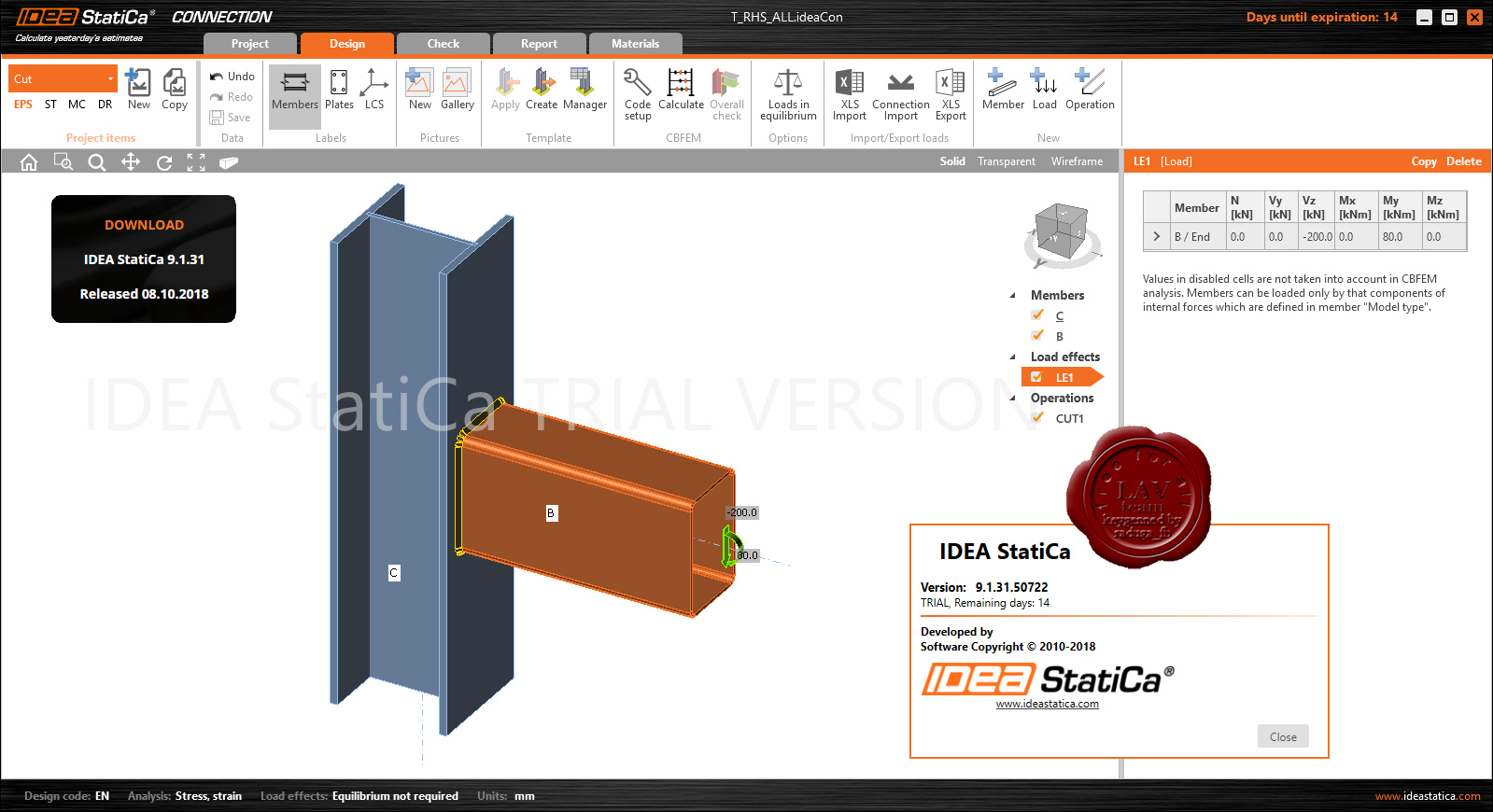Click the perspective view icon

pos(229,162)
